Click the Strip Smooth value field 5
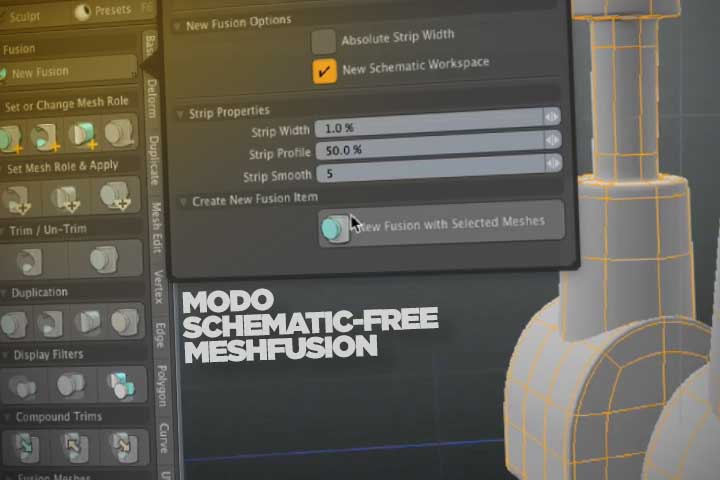720x480 pixels. (432, 168)
